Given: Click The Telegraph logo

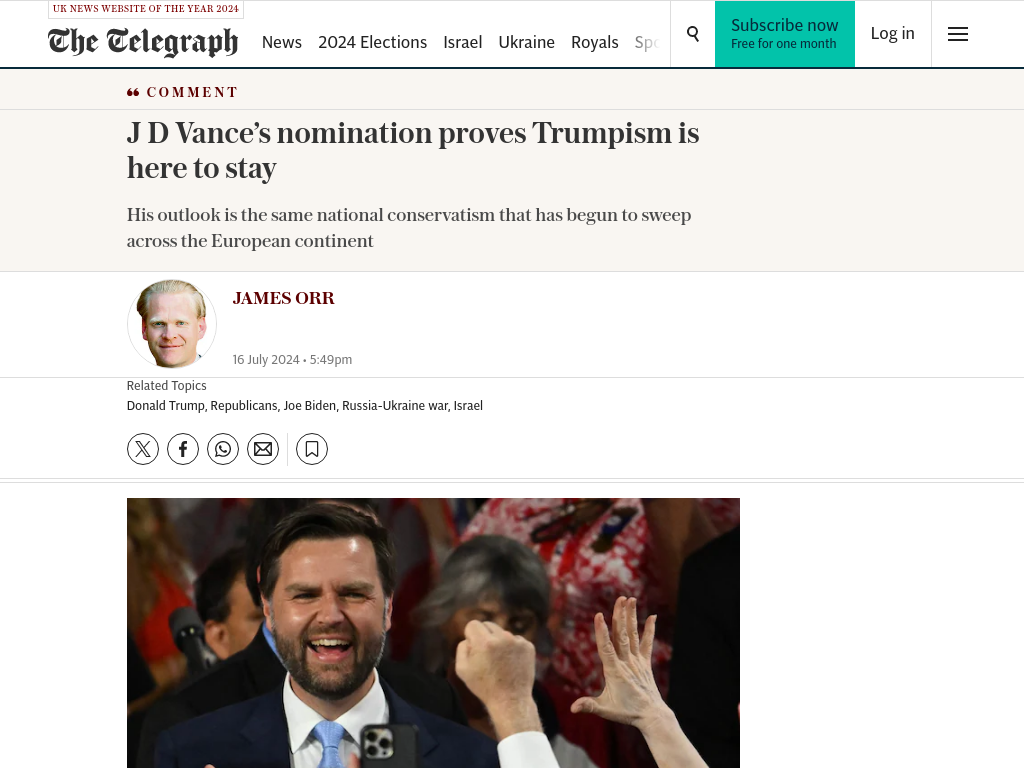Looking at the screenshot, I should pos(143,42).
